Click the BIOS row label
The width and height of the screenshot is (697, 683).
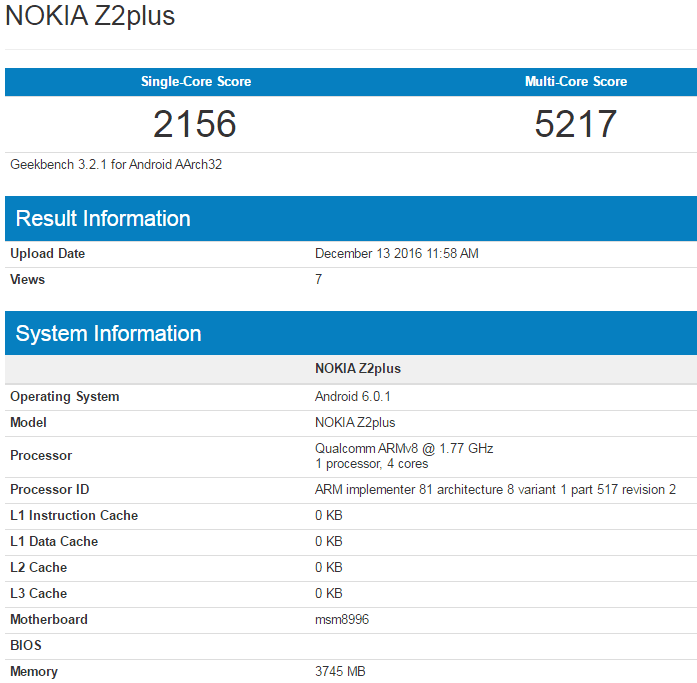[x=26, y=646]
